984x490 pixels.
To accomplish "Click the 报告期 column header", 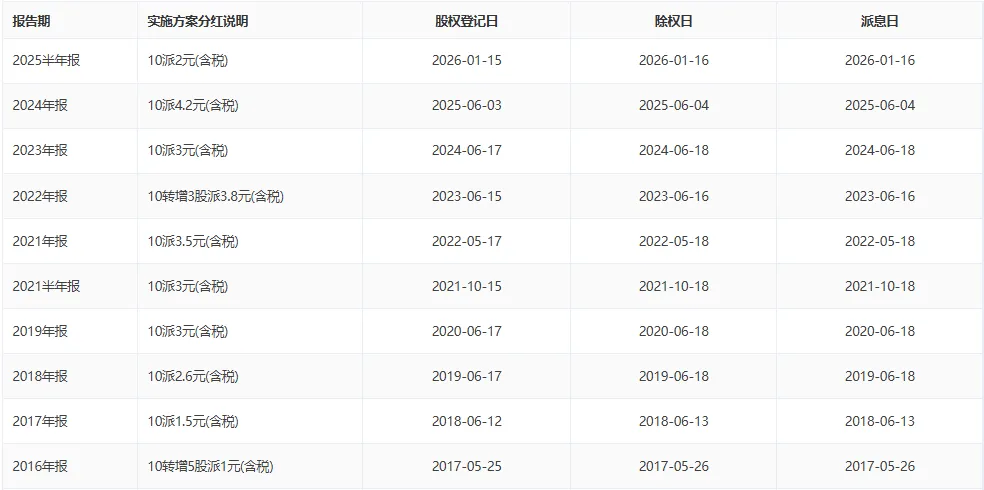I will click(x=31, y=21).
